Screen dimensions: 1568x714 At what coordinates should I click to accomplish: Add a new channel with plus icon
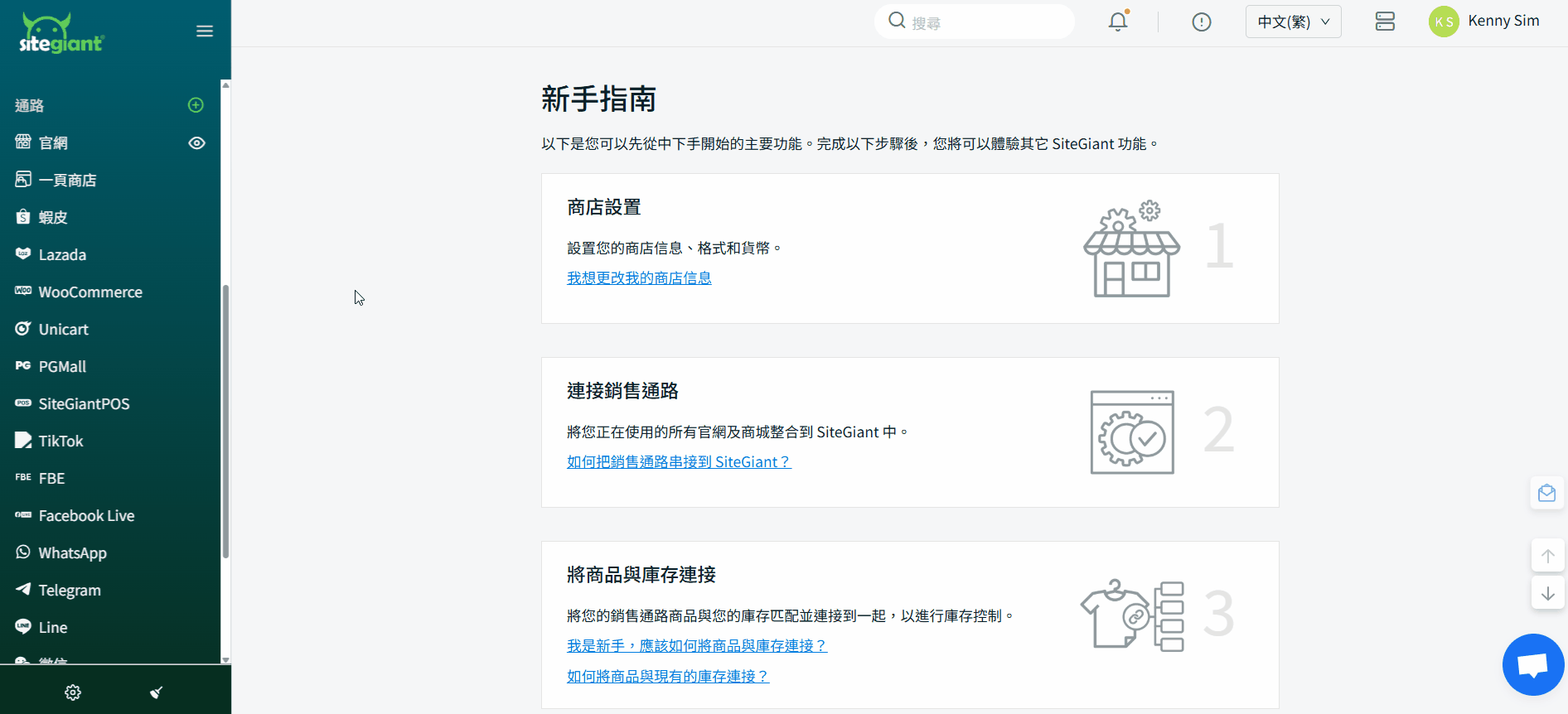196,105
